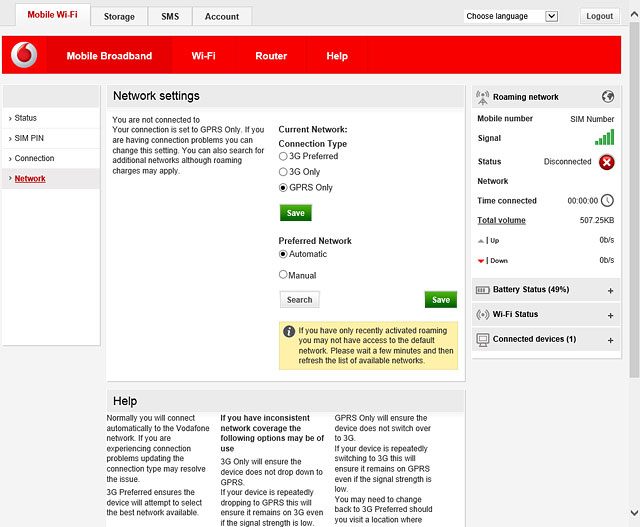Screen dimensions: 640x527
Task: Save the connection type setting
Action: point(296,213)
